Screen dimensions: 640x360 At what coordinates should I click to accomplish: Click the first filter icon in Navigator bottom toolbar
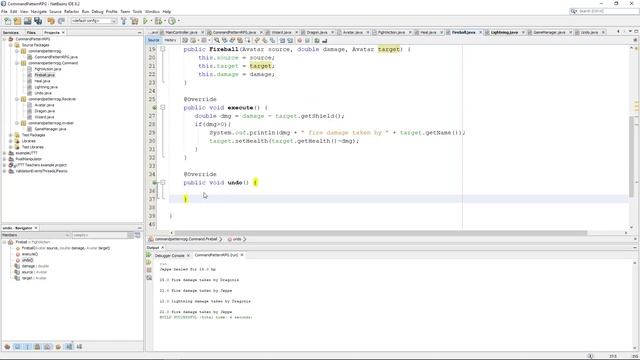(x=7, y=347)
